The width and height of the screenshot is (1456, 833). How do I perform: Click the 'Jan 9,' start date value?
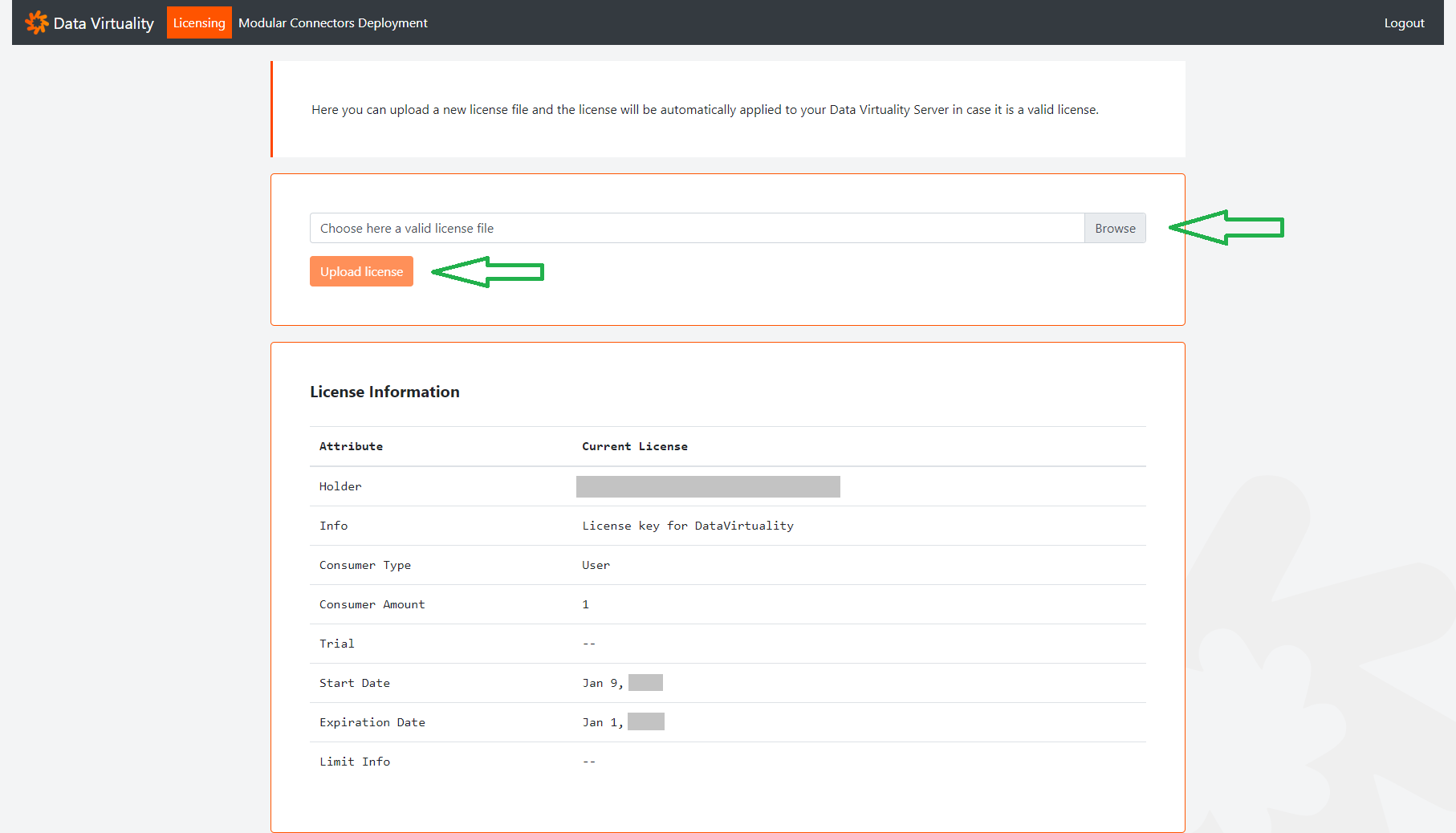pos(603,683)
